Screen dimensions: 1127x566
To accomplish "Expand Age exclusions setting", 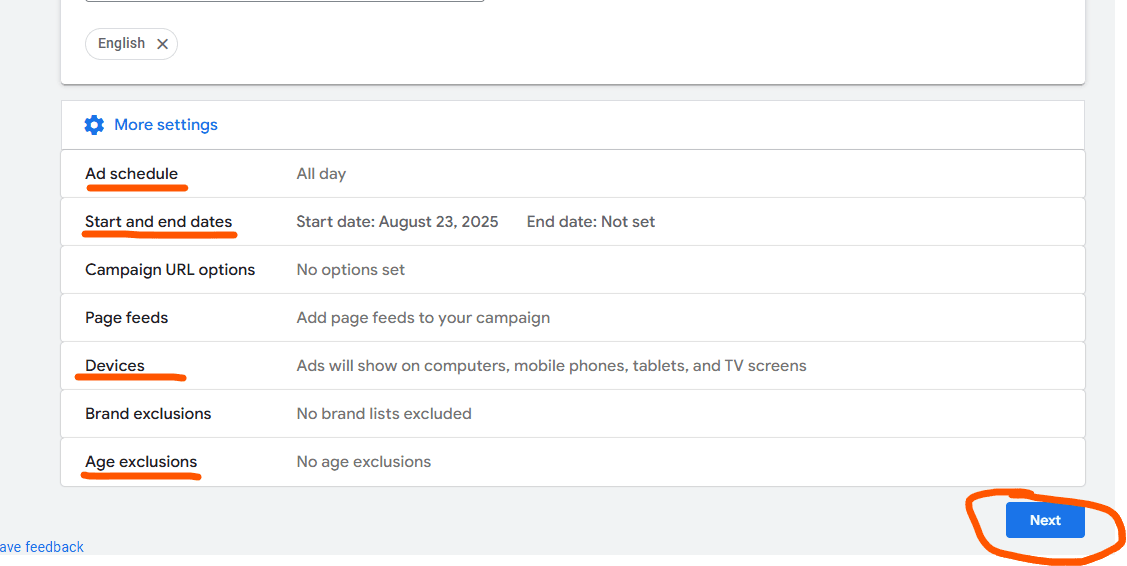I will pos(141,462).
